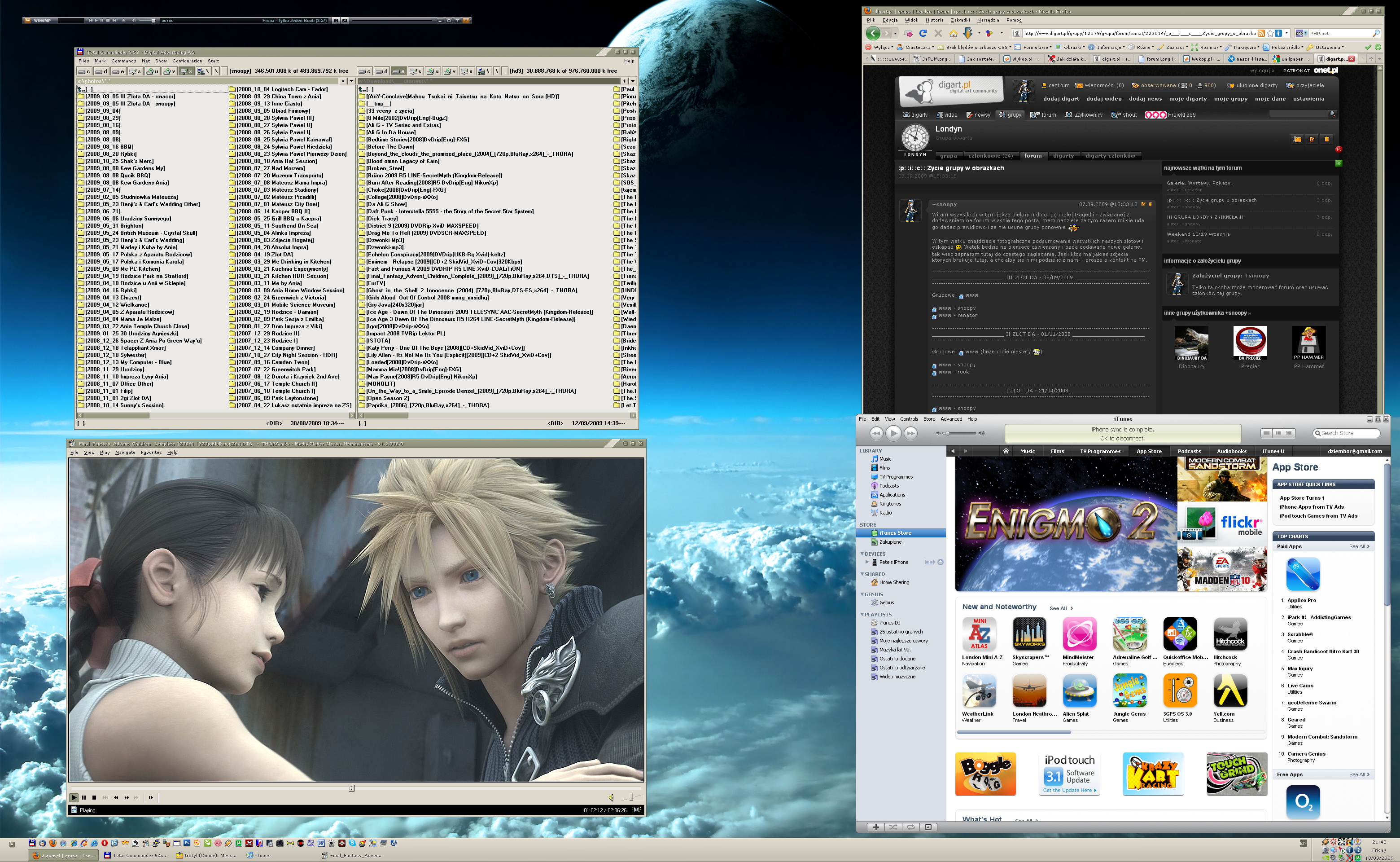1400x862 pixels.
Task: Open a new tab with the plus icon
Action: [1371, 59]
